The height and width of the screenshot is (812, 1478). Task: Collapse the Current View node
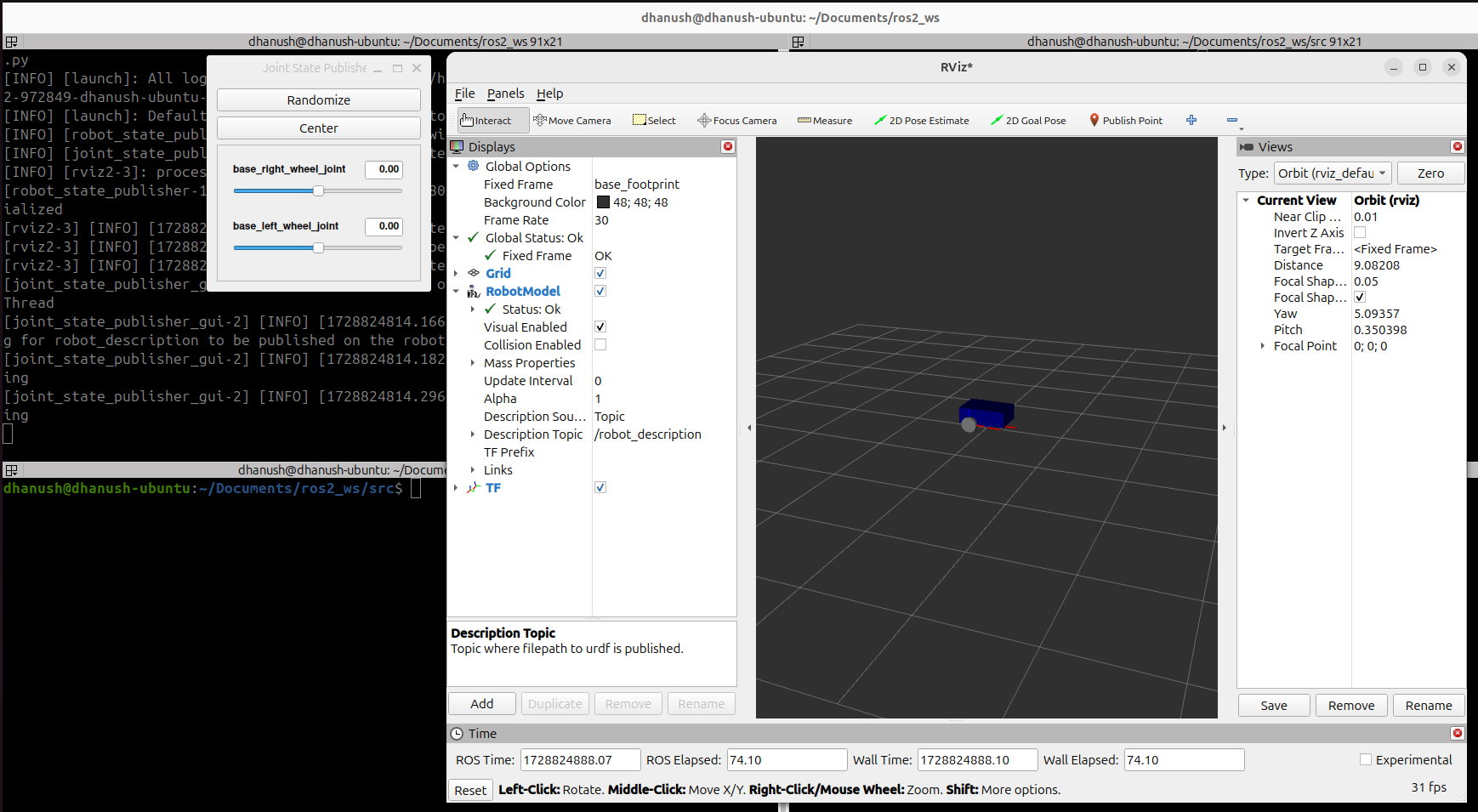pos(1246,201)
